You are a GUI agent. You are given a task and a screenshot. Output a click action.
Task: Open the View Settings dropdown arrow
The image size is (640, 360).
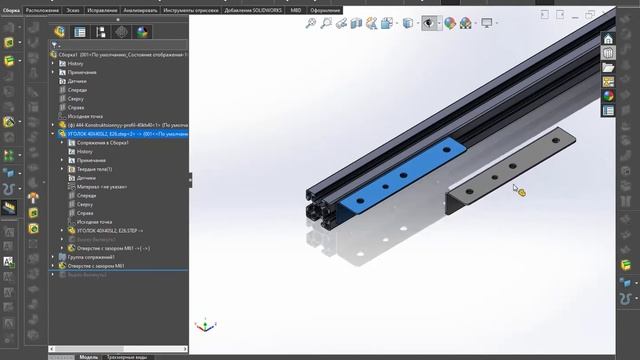click(496, 23)
